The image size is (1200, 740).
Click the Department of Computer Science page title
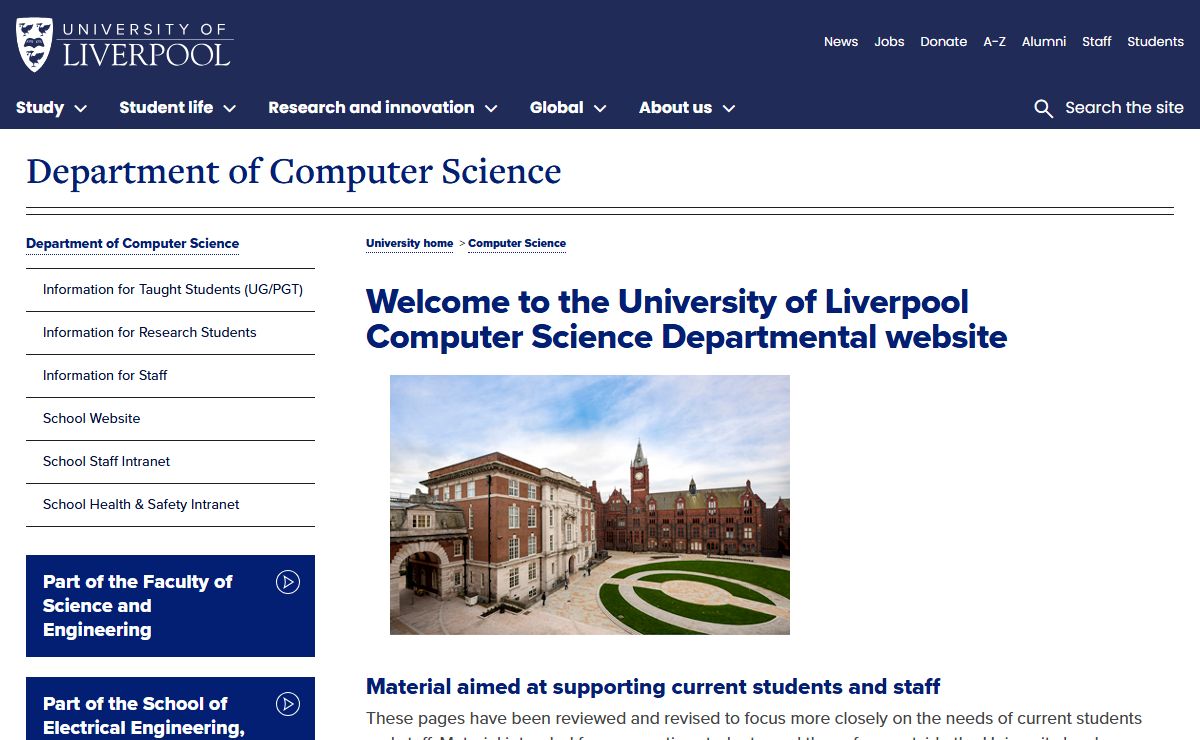tap(294, 171)
